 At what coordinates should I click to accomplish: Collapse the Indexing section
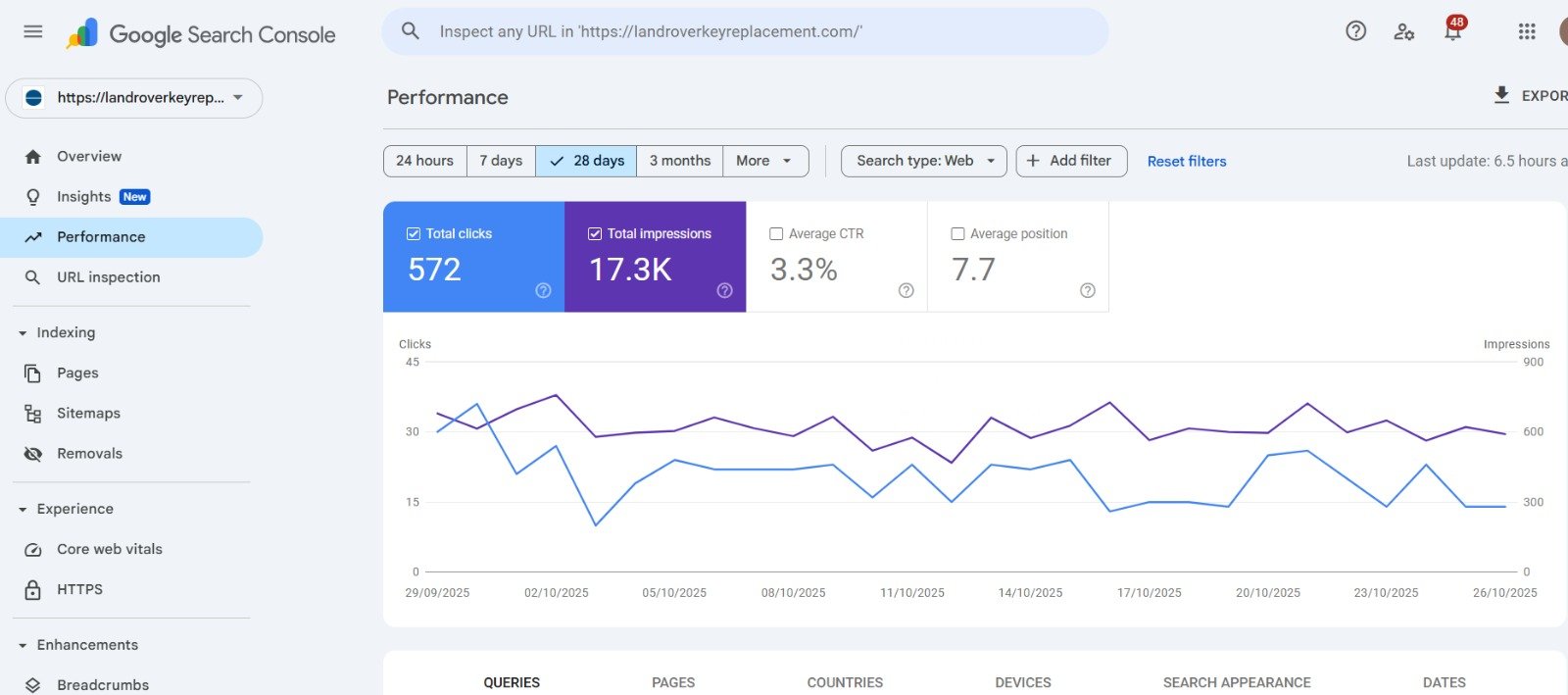pyautogui.click(x=23, y=333)
